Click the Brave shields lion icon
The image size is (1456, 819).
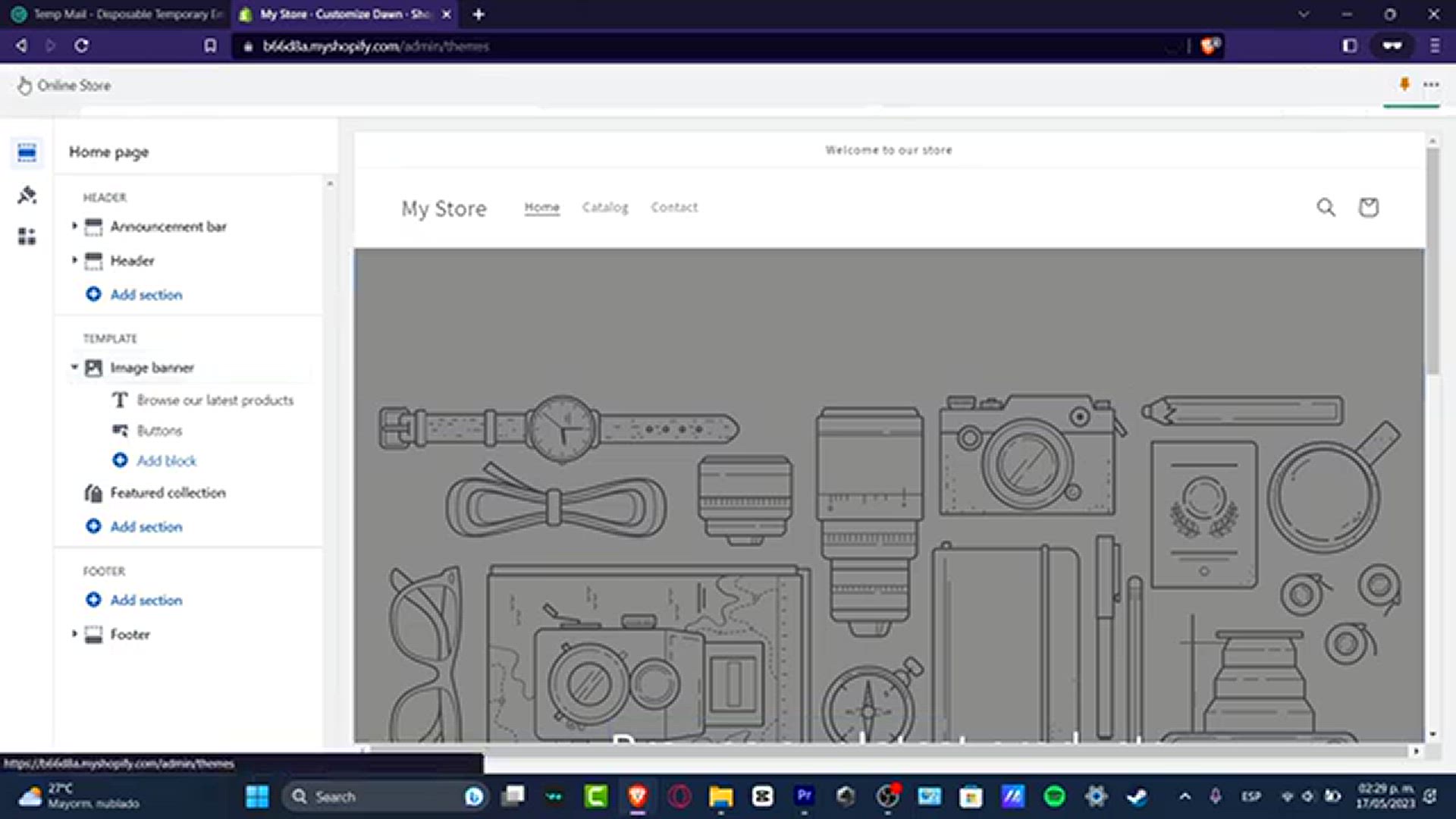1210,45
